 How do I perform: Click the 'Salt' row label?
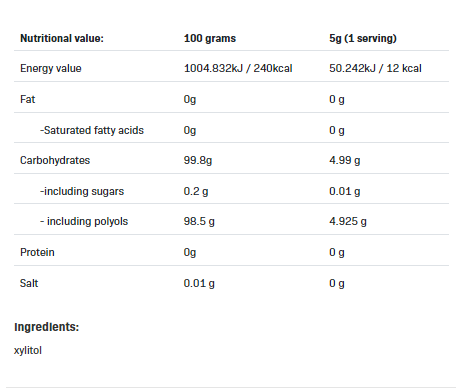(29, 283)
